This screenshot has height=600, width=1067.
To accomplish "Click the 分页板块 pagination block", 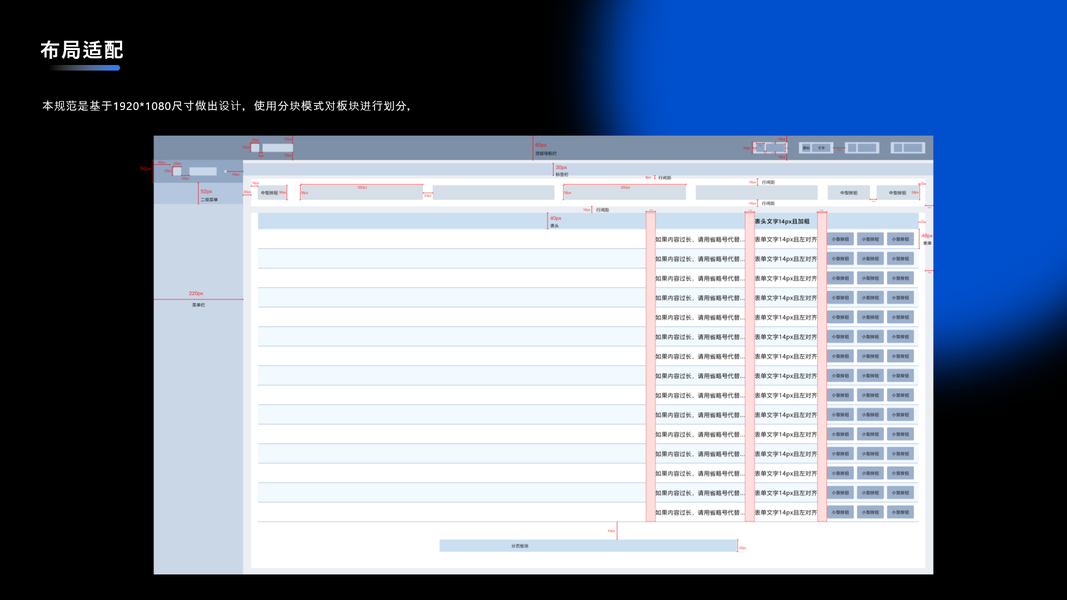I will [x=588, y=546].
